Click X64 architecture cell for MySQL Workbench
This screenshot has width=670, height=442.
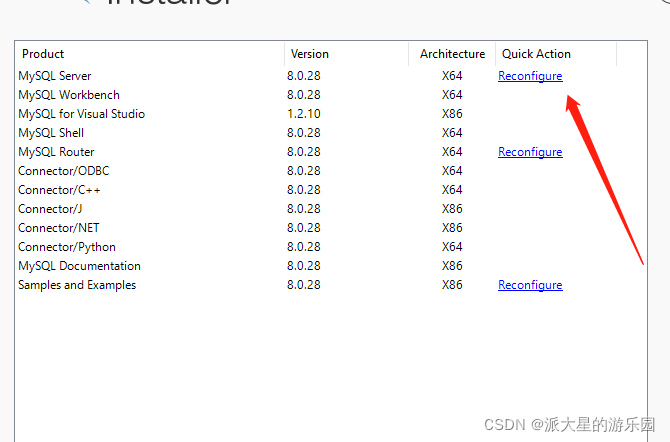click(452, 95)
